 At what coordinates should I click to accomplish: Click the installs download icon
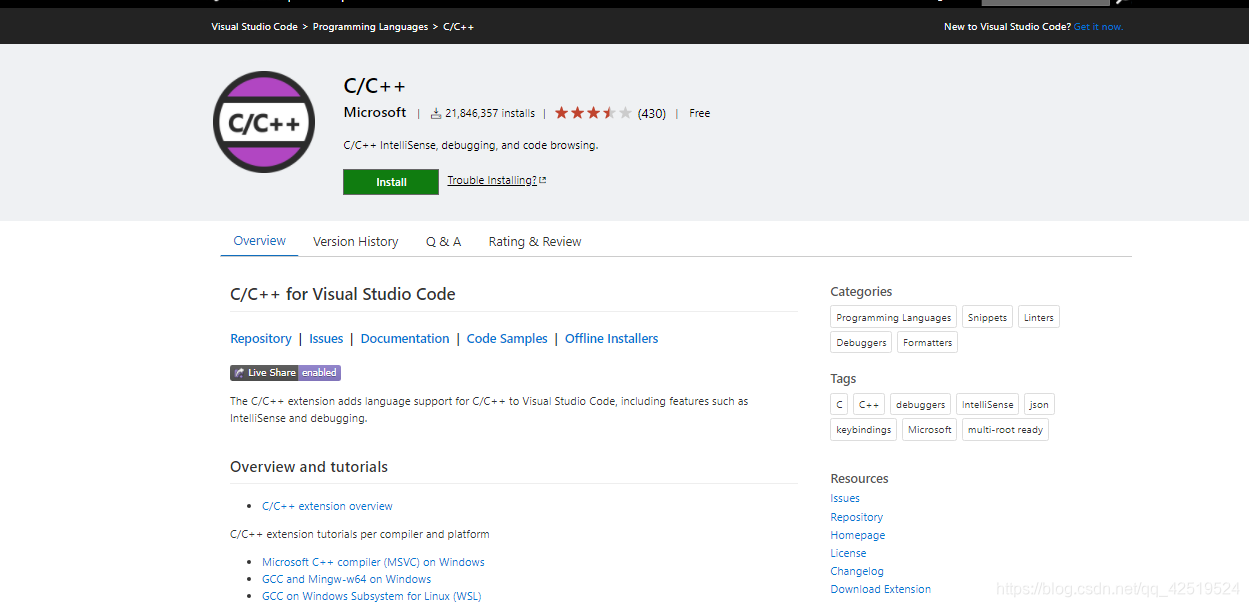[436, 113]
